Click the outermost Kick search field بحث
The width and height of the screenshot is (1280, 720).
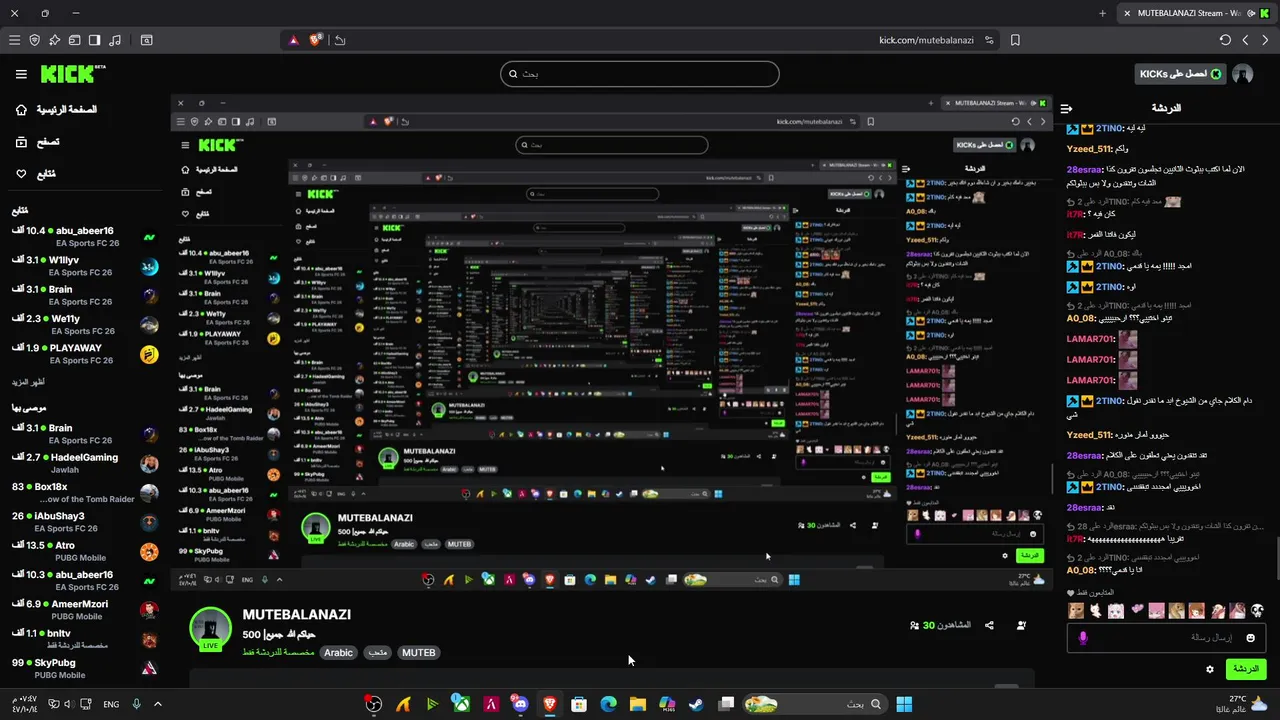tap(640, 74)
